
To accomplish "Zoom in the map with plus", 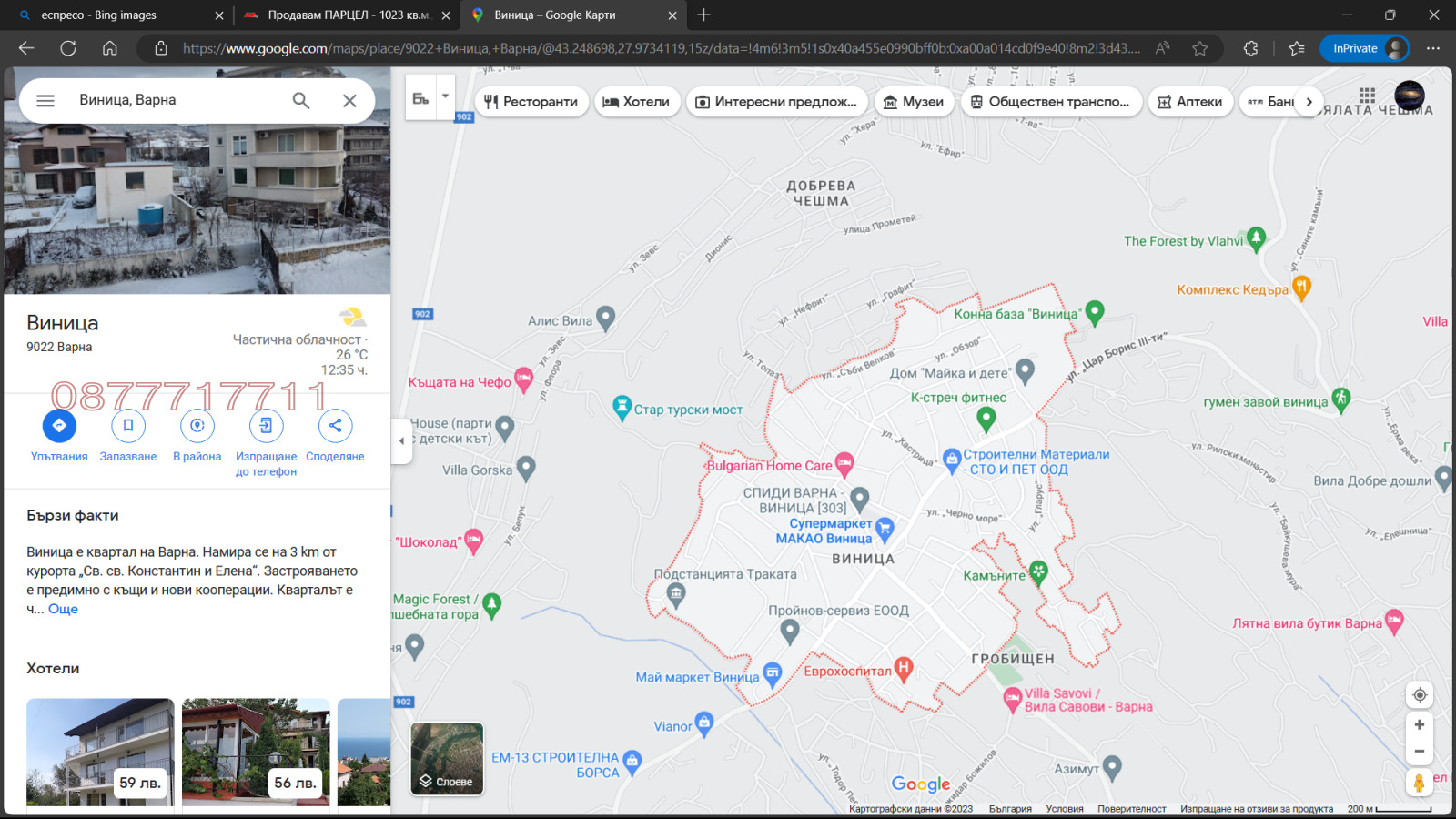I will (1420, 725).
